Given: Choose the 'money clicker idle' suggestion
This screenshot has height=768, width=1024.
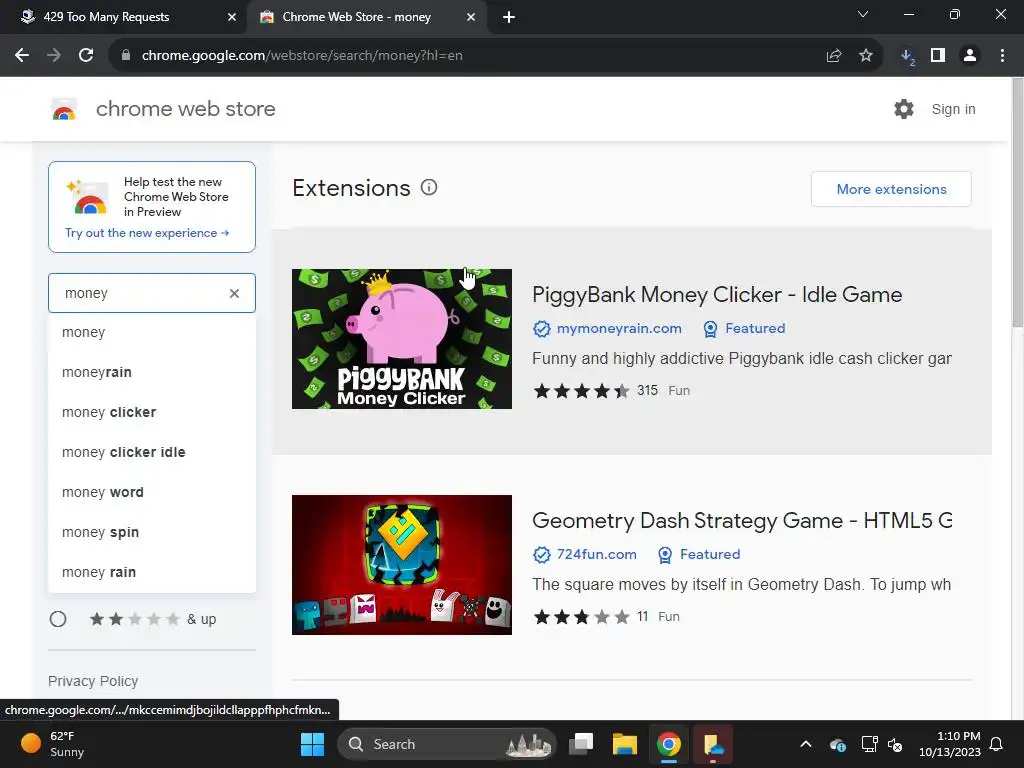Looking at the screenshot, I should point(152,452).
